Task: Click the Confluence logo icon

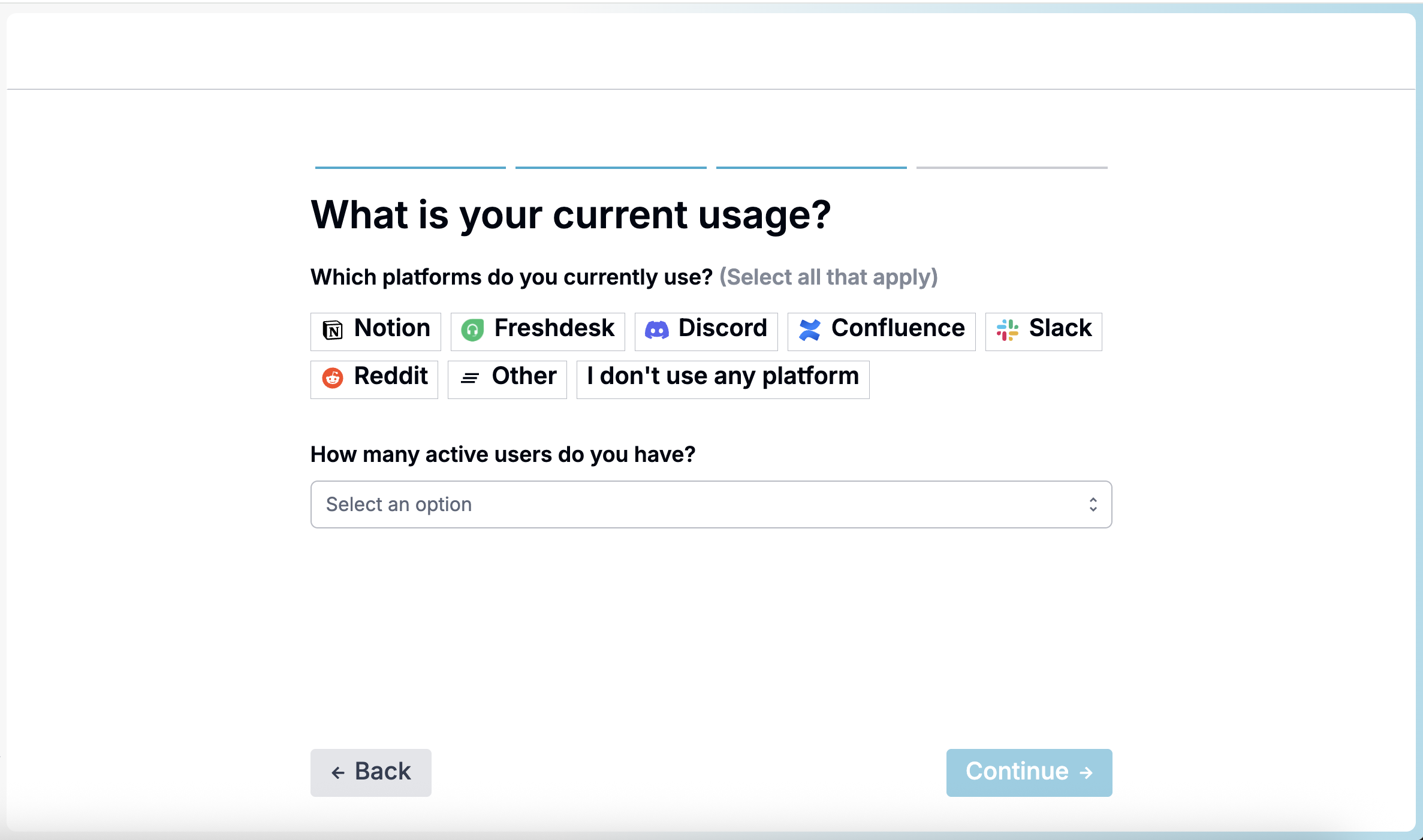Action: [x=809, y=330]
